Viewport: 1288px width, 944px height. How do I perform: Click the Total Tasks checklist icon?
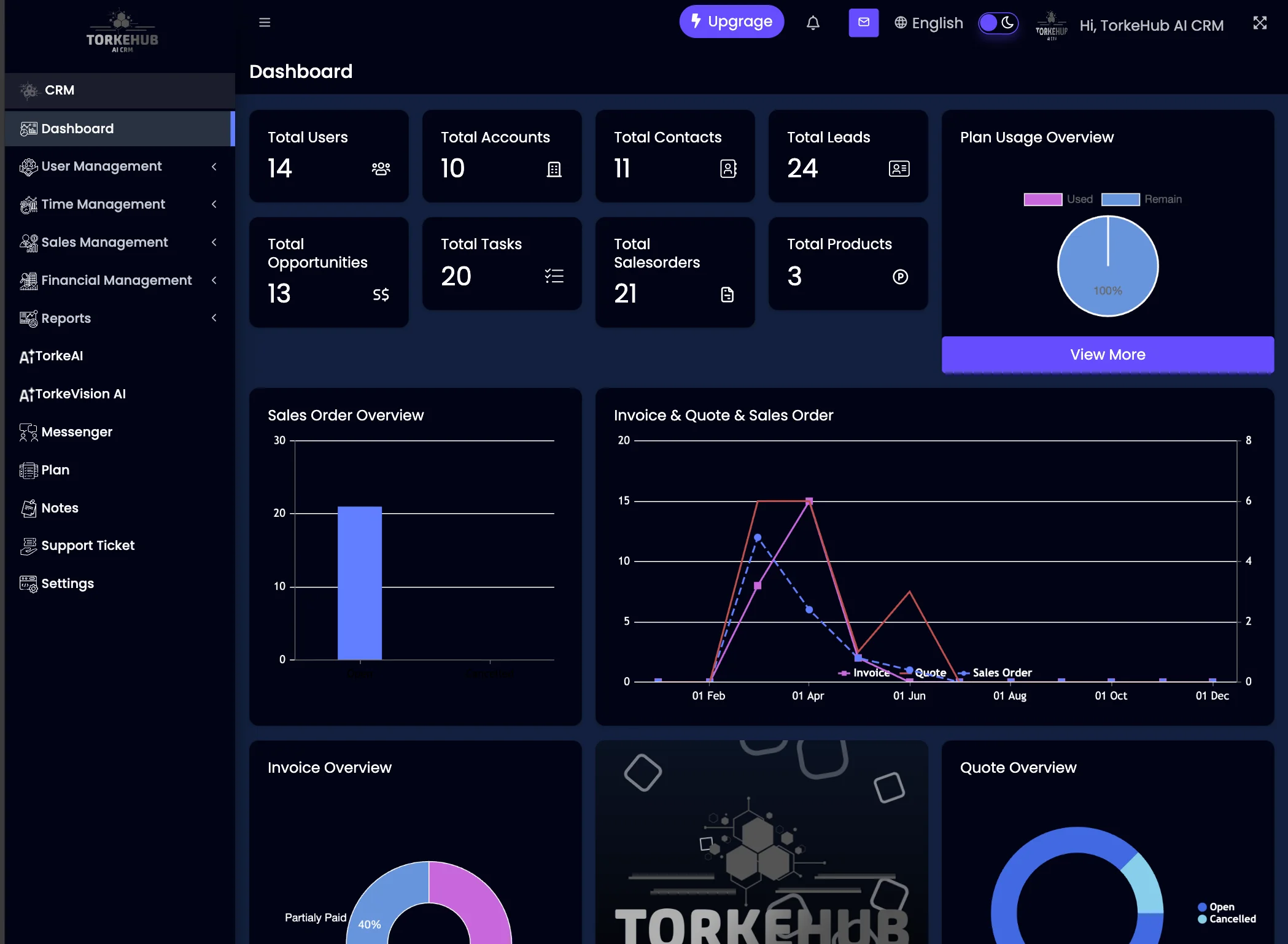coord(554,276)
